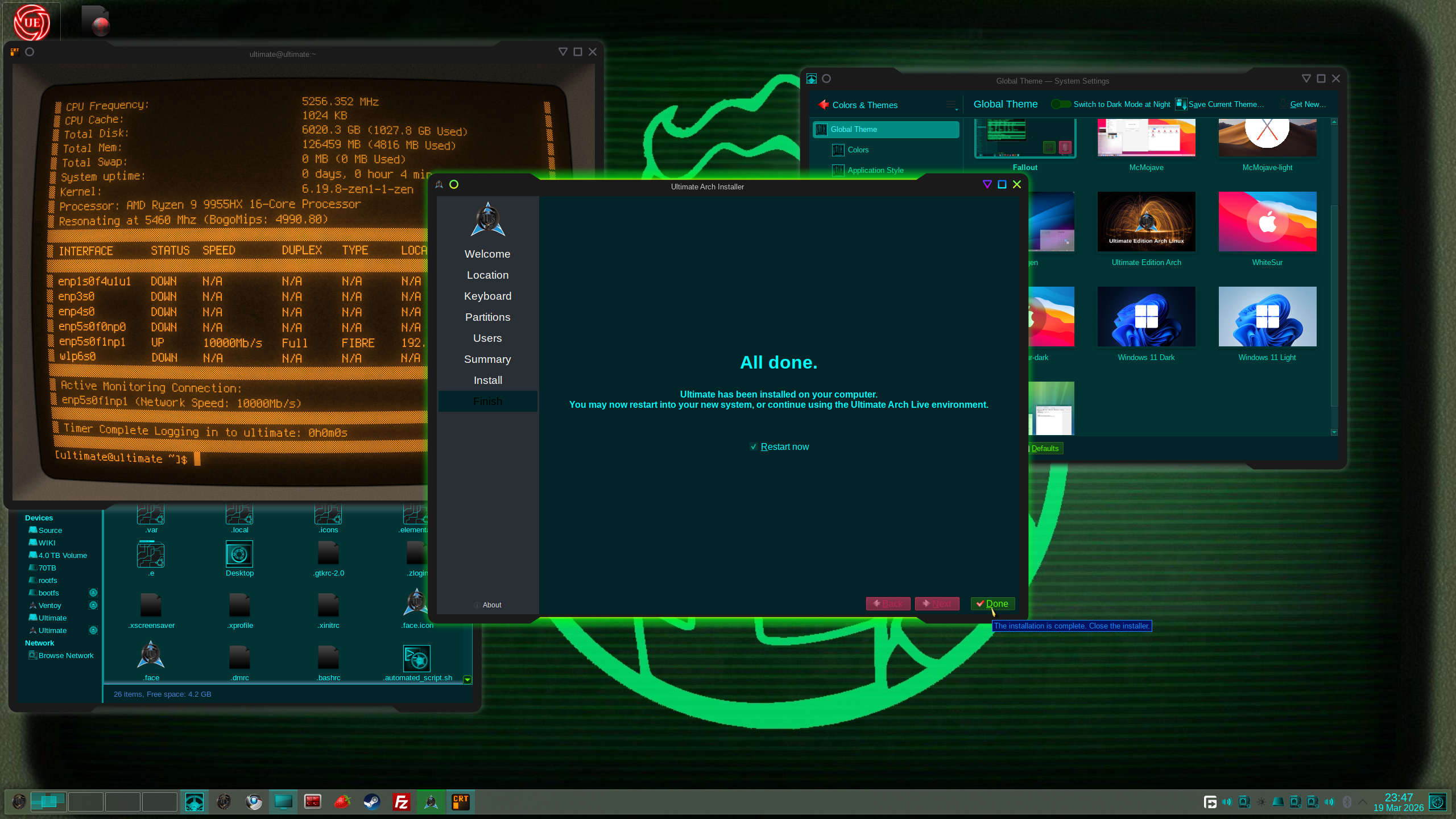Expand the hidden system tray icons arrow

click(1363, 802)
